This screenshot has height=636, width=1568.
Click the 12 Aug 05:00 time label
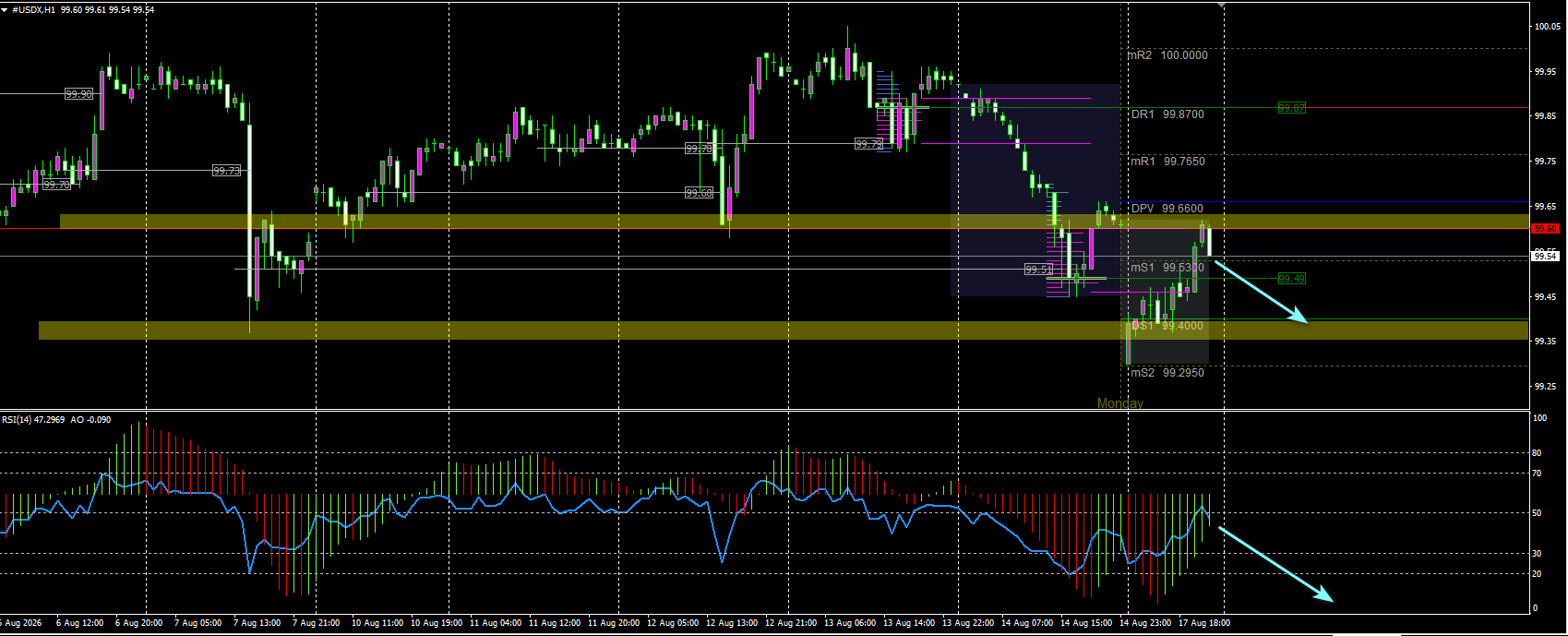tap(673, 623)
